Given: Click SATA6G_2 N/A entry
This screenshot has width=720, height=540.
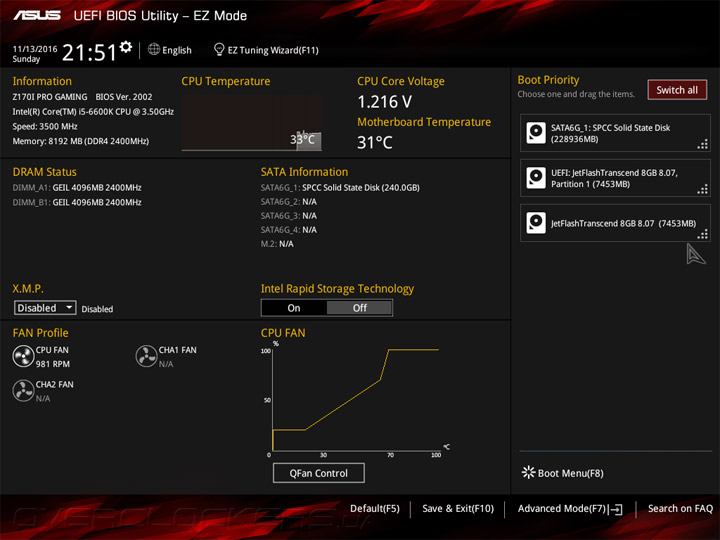Looking at the screenshot, I should (289, 202).
